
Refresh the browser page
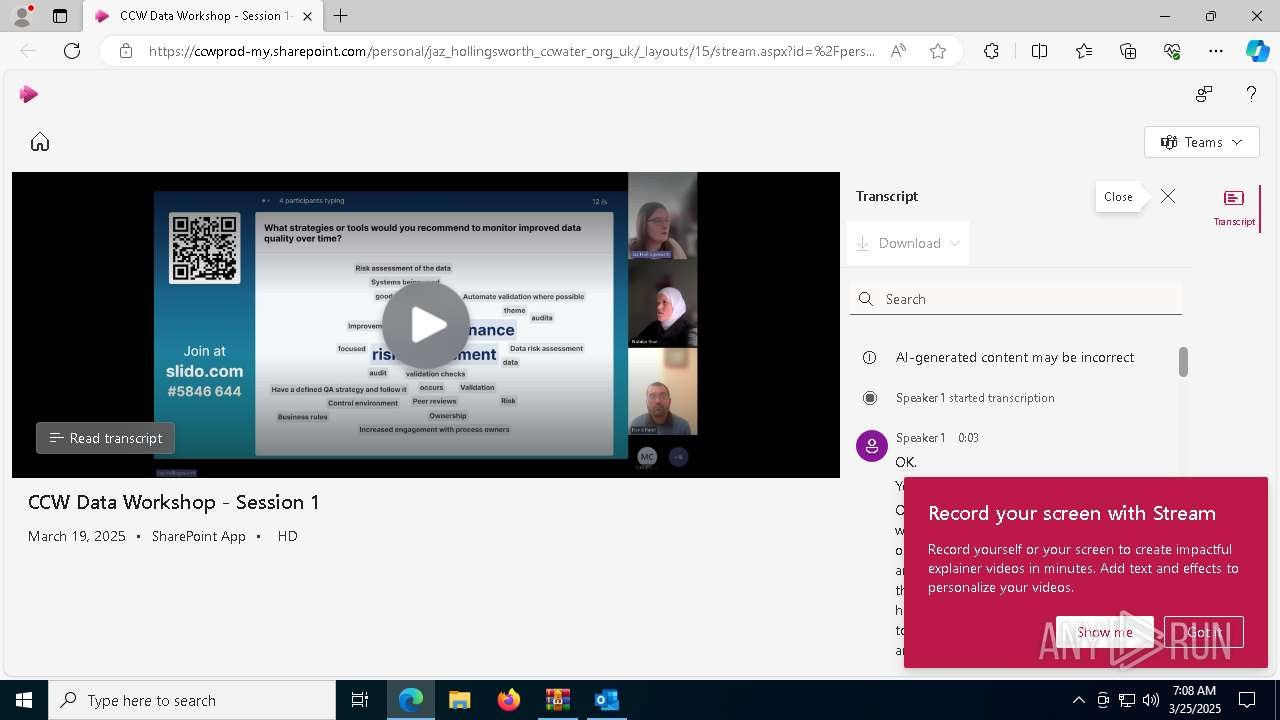tap(72, 51)
